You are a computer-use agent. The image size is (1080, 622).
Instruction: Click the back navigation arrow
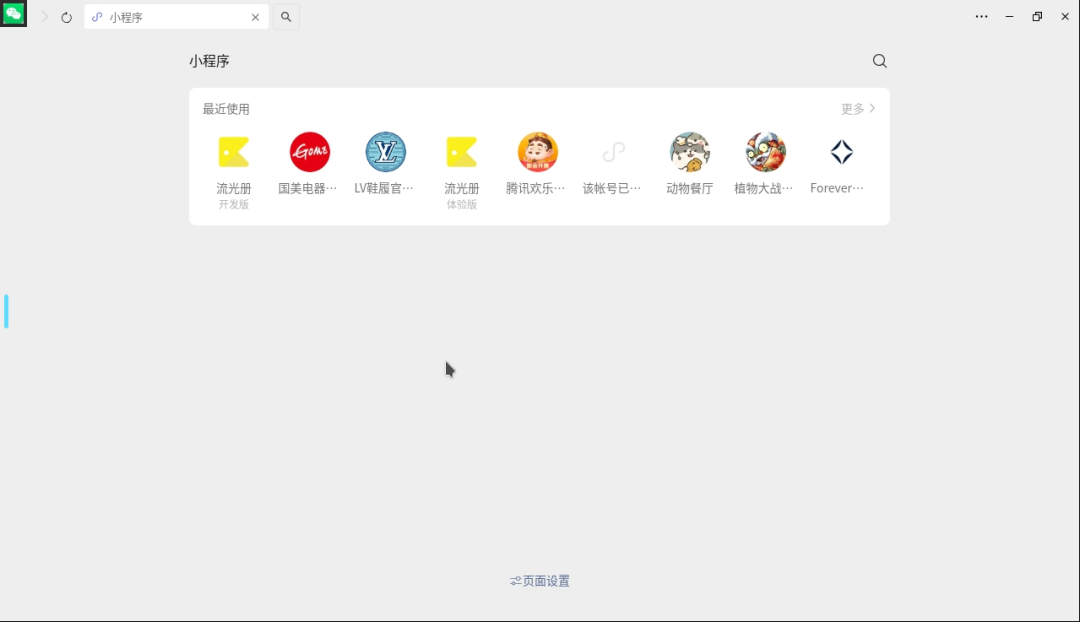coord(44,17)
